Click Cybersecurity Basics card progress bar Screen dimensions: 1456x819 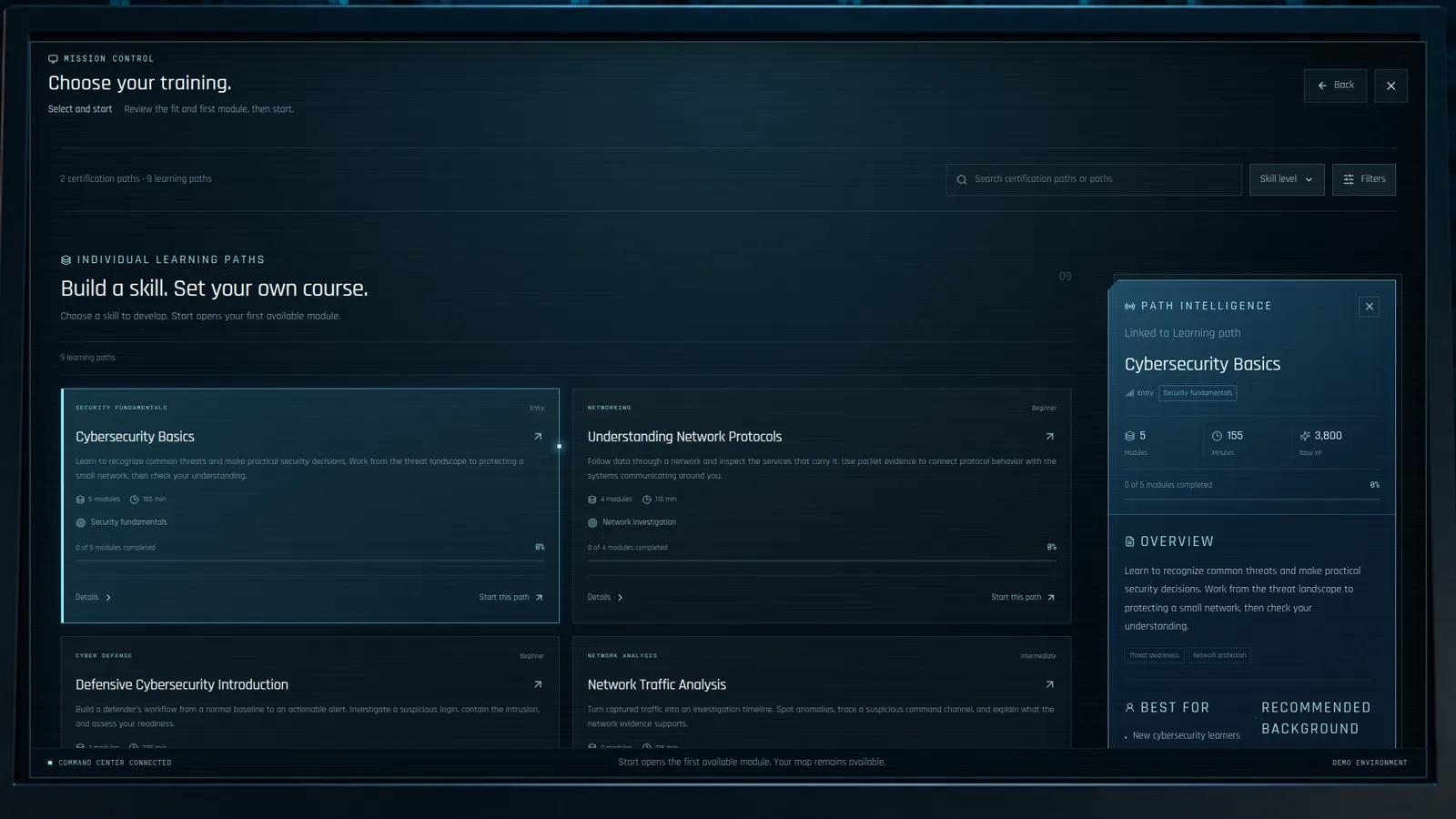pyautogui.click(x=310, y=561)
